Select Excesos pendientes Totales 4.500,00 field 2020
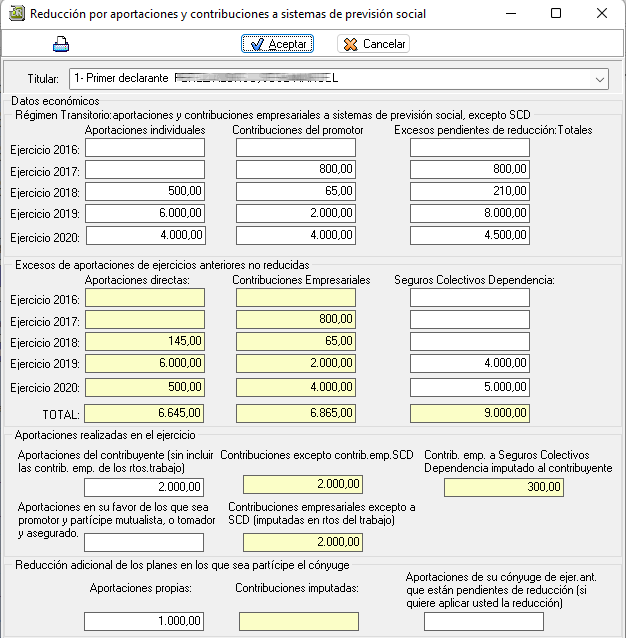 point(470,235)
